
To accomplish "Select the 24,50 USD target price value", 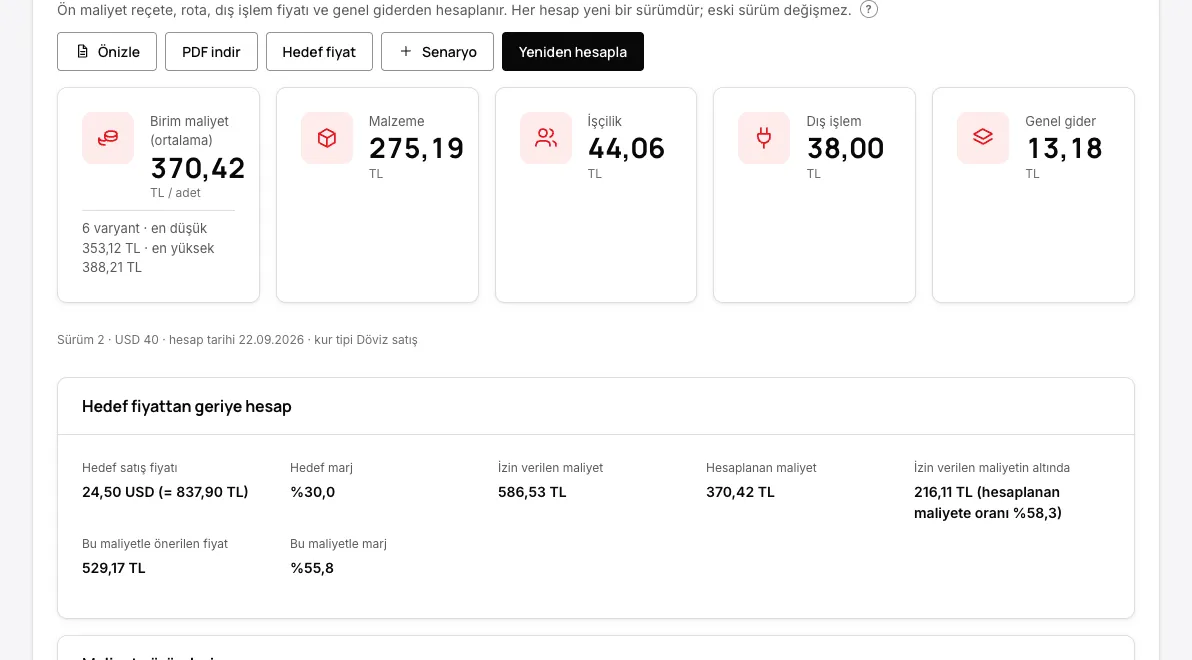I will tap(165, 492).
